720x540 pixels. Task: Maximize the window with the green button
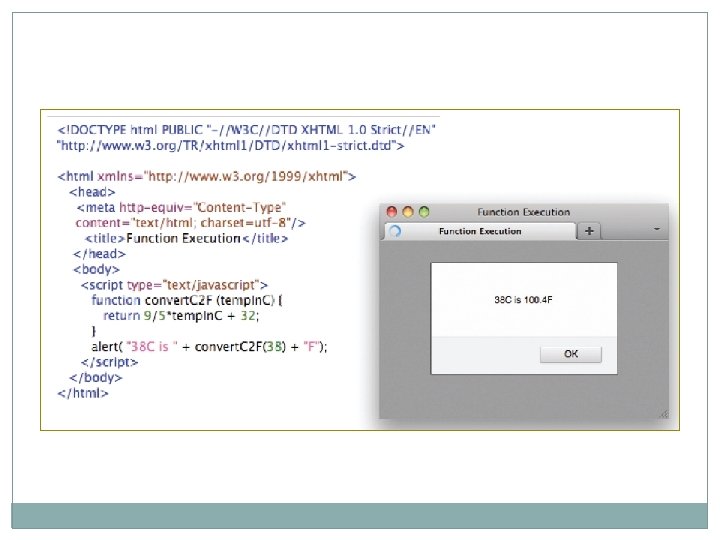[424, 212]
